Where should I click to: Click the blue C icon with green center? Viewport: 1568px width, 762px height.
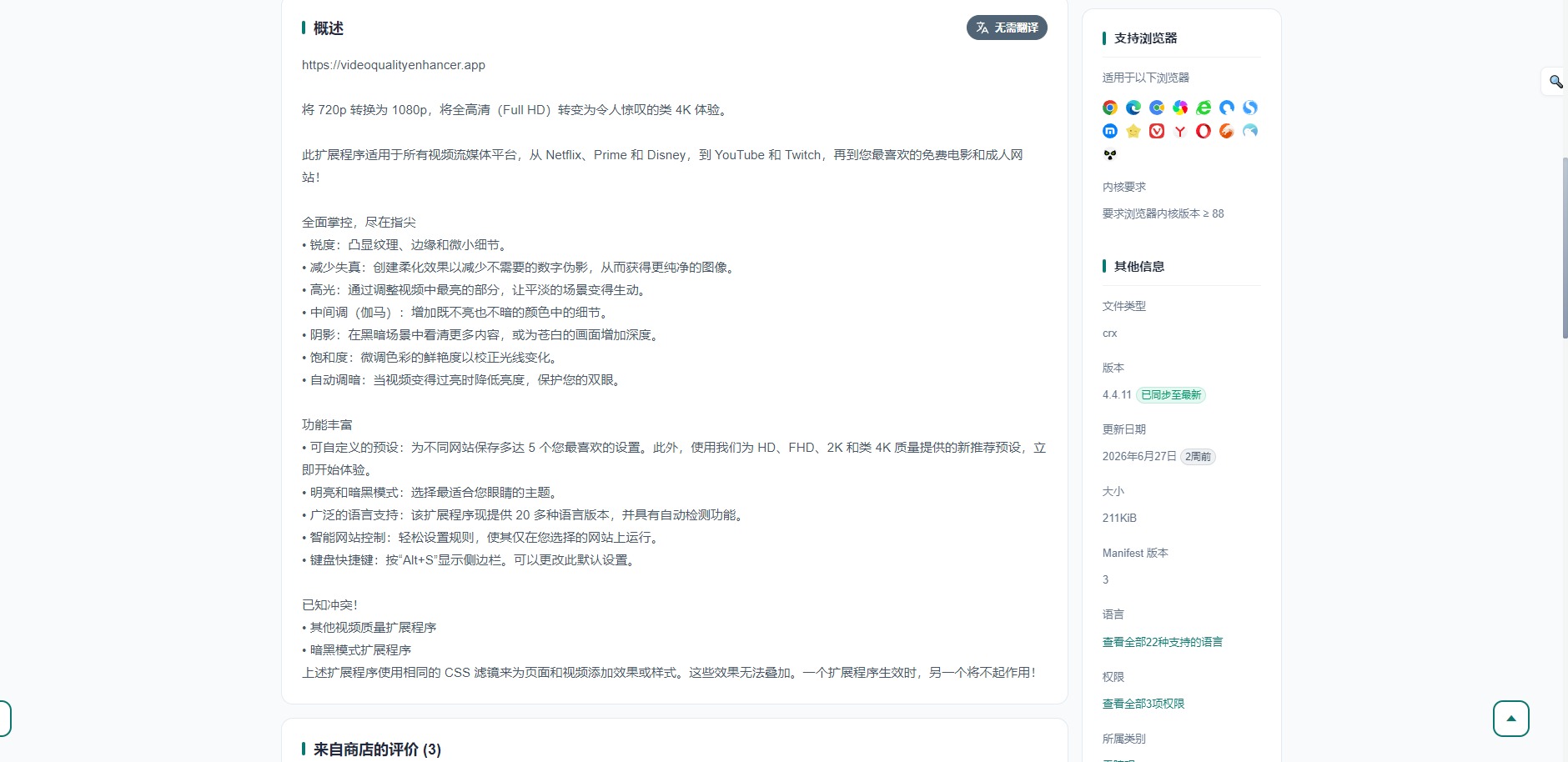(x=1157, y=108)
